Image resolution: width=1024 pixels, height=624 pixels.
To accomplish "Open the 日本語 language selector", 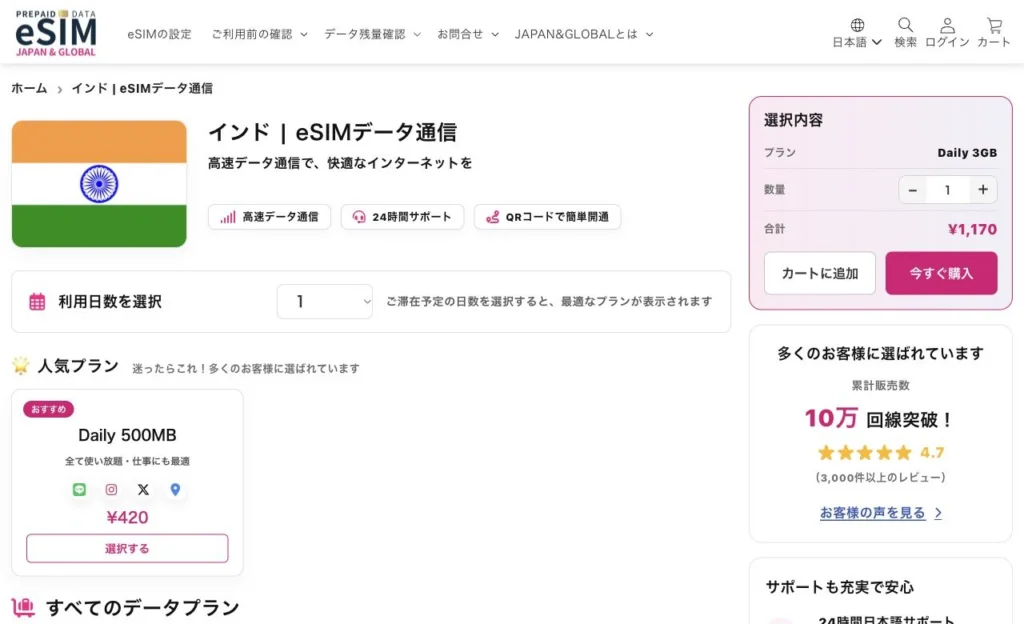I will tap(857, 42).
